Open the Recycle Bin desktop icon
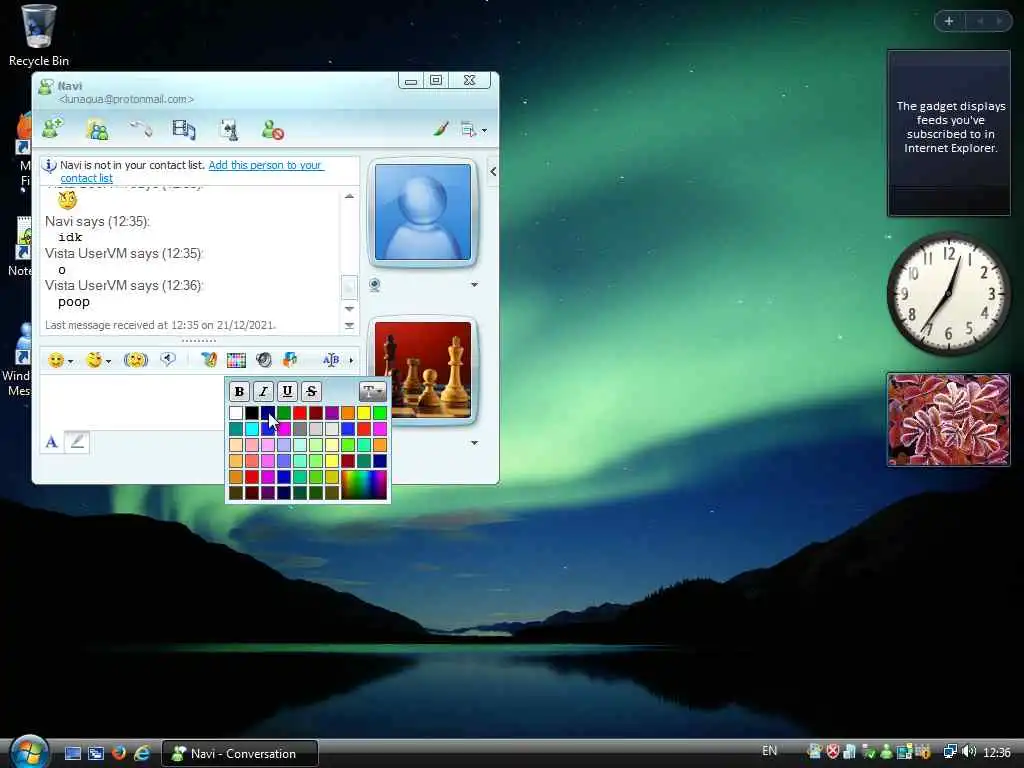The width and height of the screenshot is (1024, 768). pyautogui.click(x=38, y=36)
